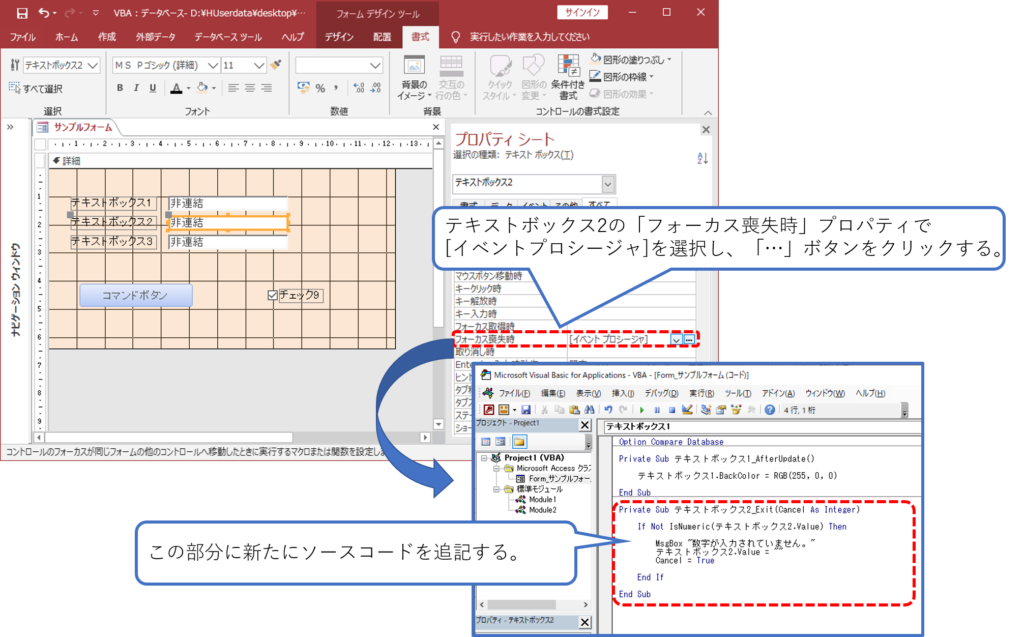Switch to the 外部データ ribbon tab
The image size is (1024, 637).
(155, 37)
